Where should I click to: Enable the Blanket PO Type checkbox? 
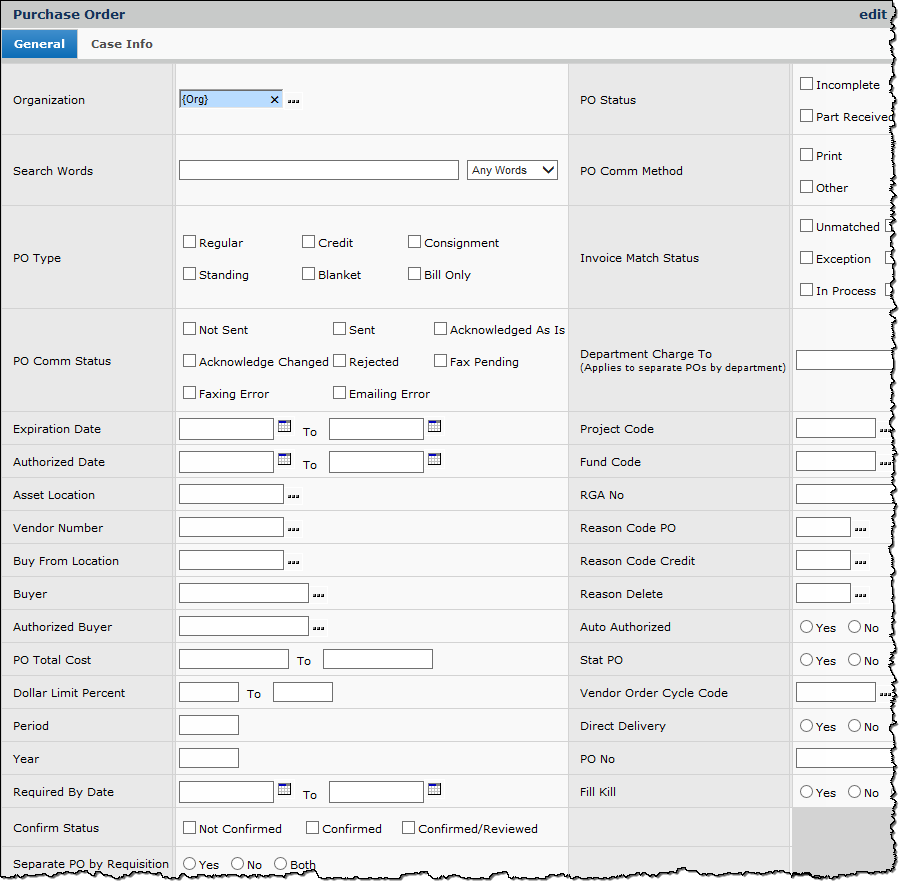tap(309, 274)
